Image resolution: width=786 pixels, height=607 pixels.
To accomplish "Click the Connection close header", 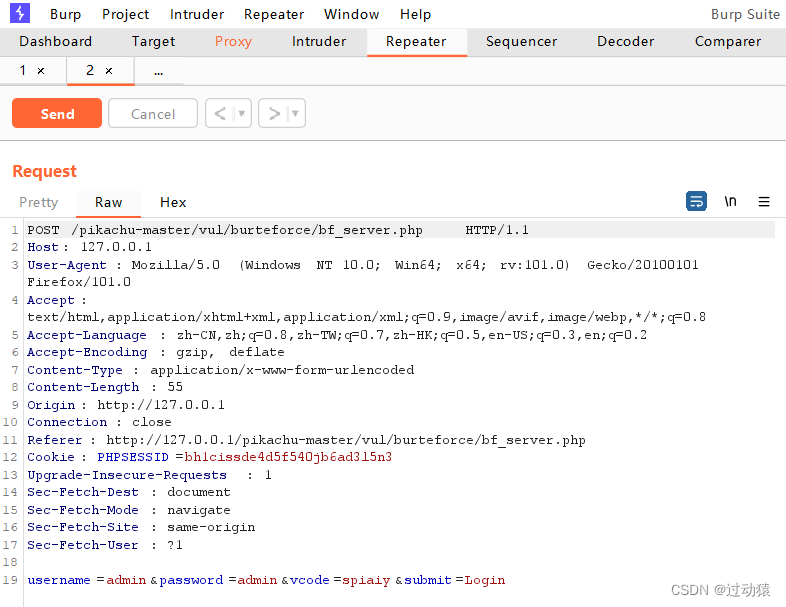I will (x=99, y=422).
